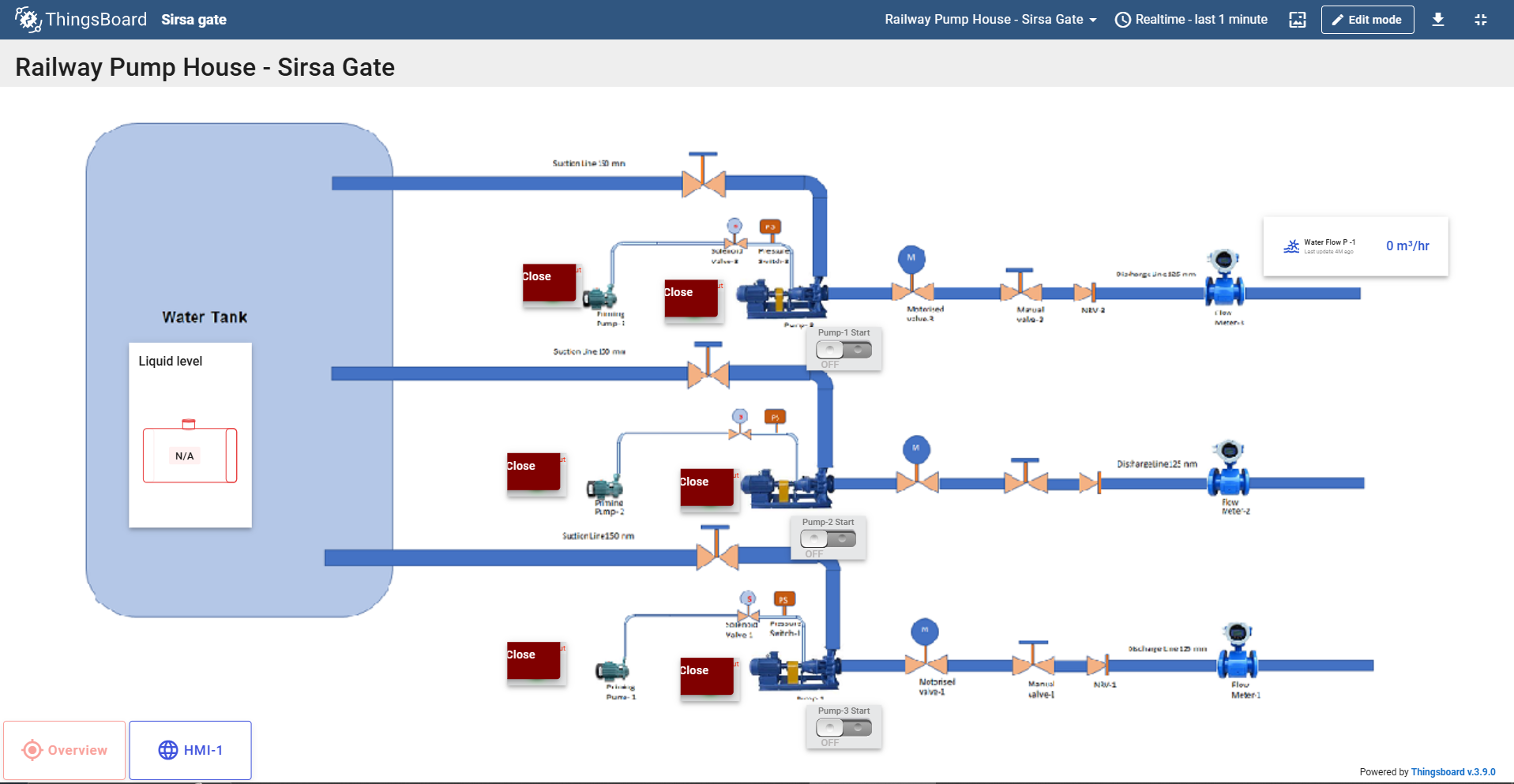This screenshot has height=784, width=1514.
Task: Click the ThingsBoard logo icon
Action: (28, 20)
